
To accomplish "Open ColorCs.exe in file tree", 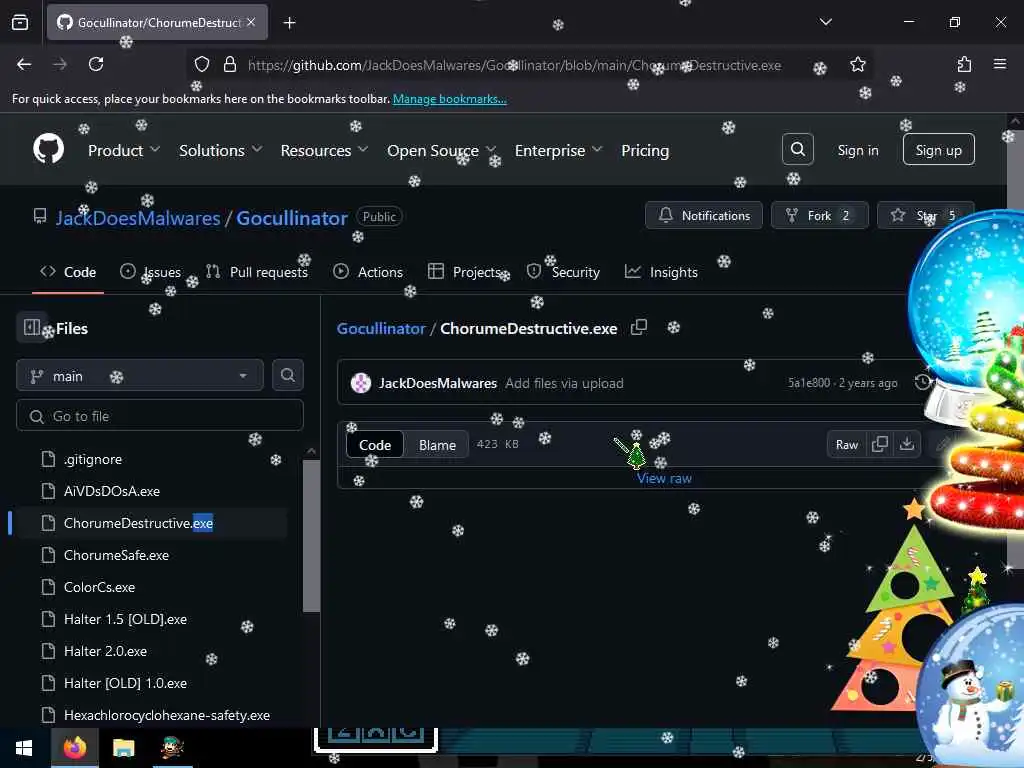I will (99, 587).
